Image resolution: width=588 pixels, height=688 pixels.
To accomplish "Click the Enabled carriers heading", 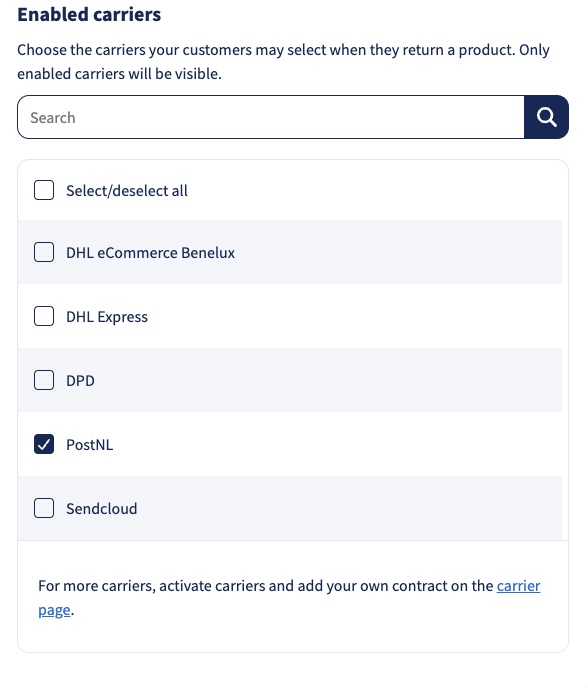I will click(x=89, y=14).
